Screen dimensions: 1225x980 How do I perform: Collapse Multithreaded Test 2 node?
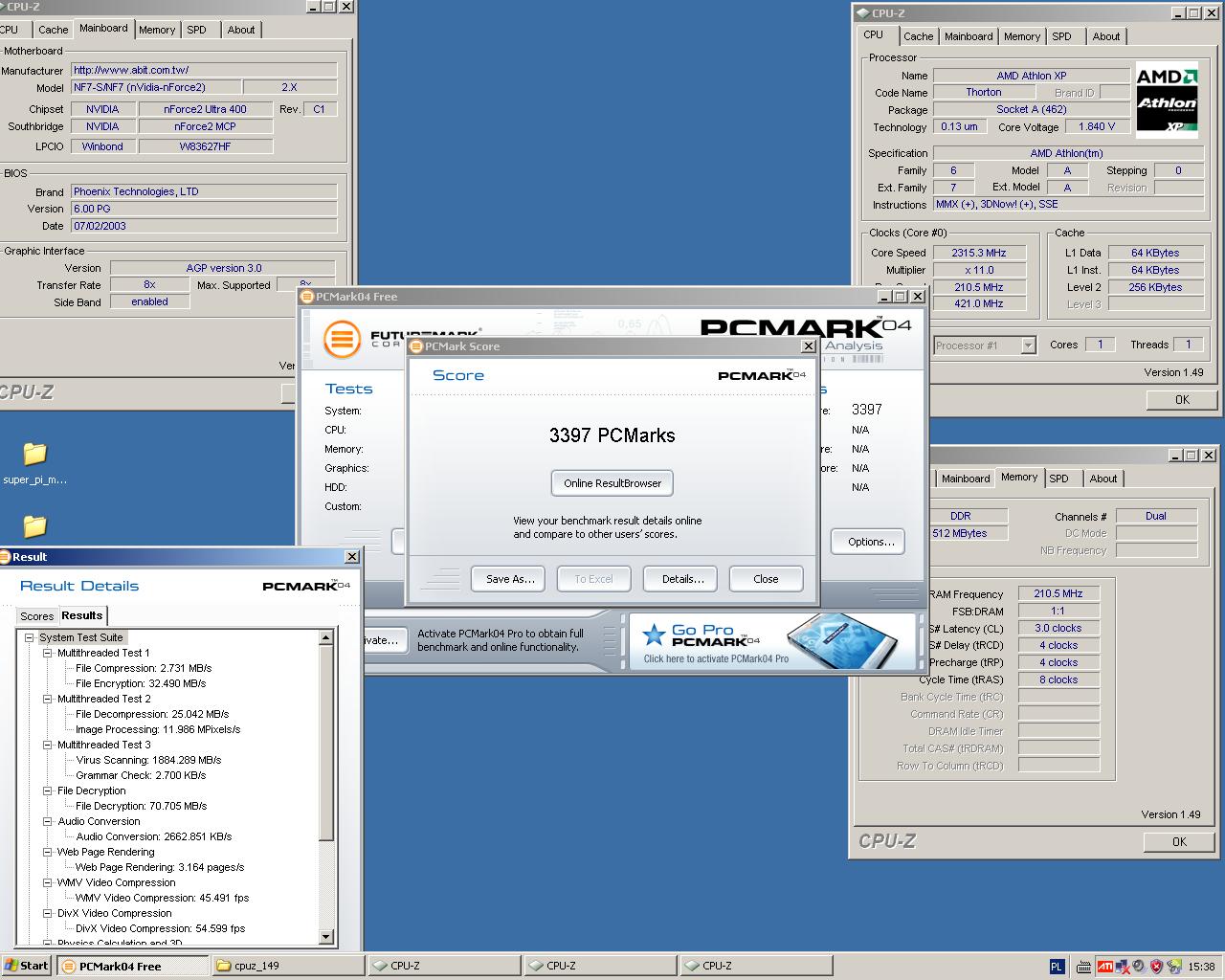pos(48,699)
